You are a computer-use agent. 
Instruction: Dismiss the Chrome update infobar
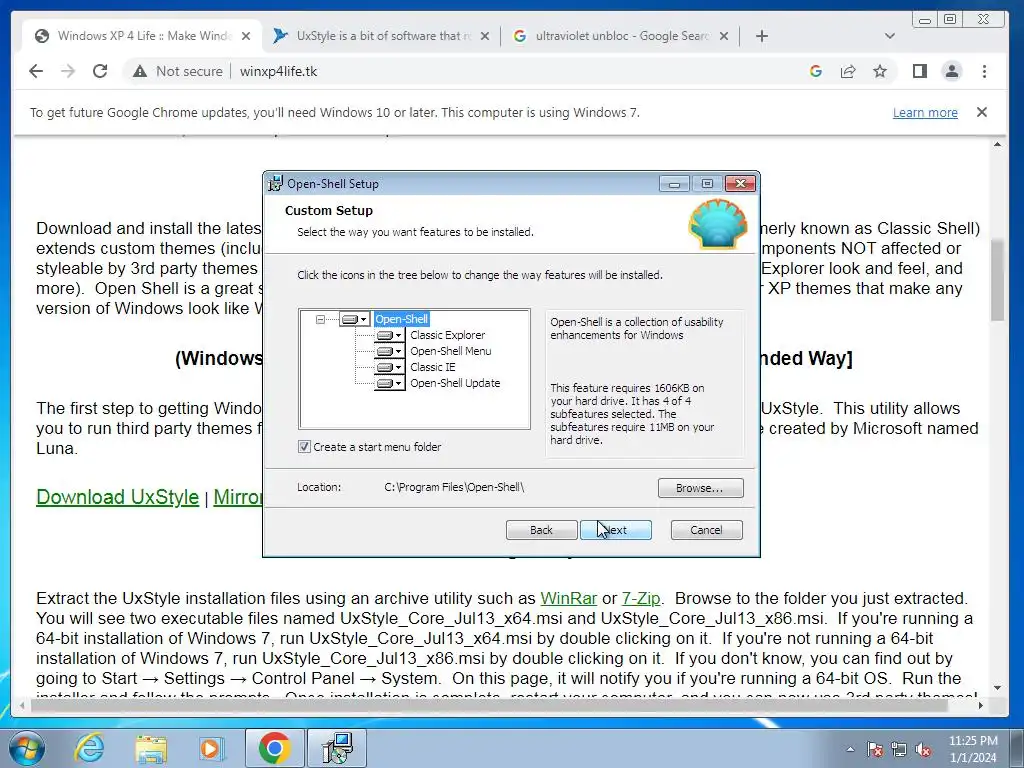pos(982,112)
